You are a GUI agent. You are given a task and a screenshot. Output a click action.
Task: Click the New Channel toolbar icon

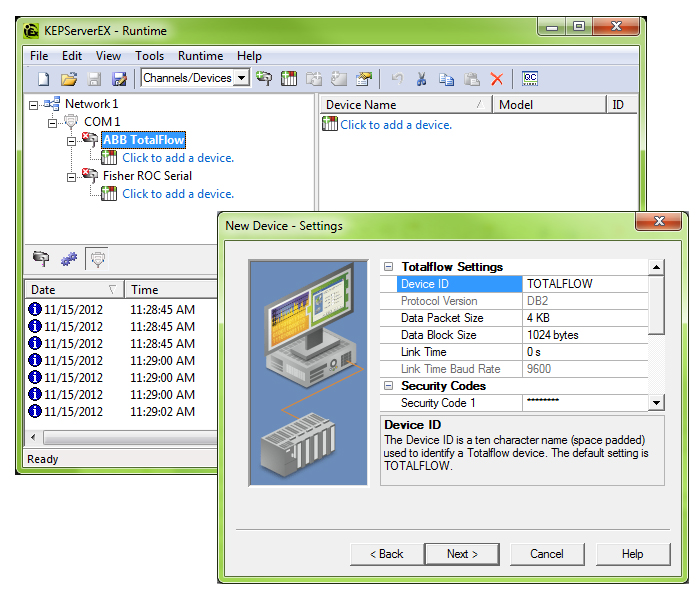tap(264, 78)
